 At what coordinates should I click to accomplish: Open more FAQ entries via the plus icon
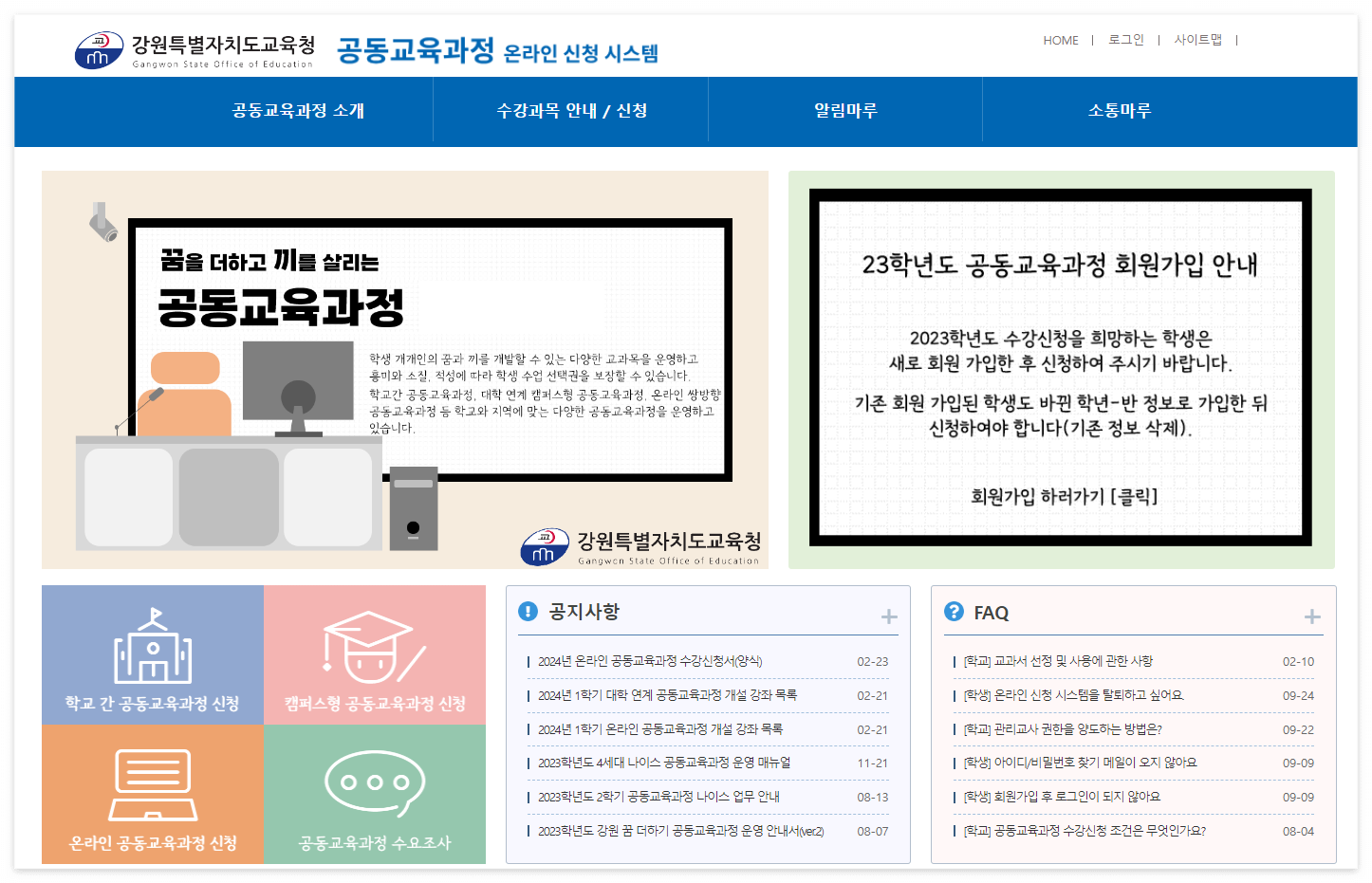(x=1312, y=616)
